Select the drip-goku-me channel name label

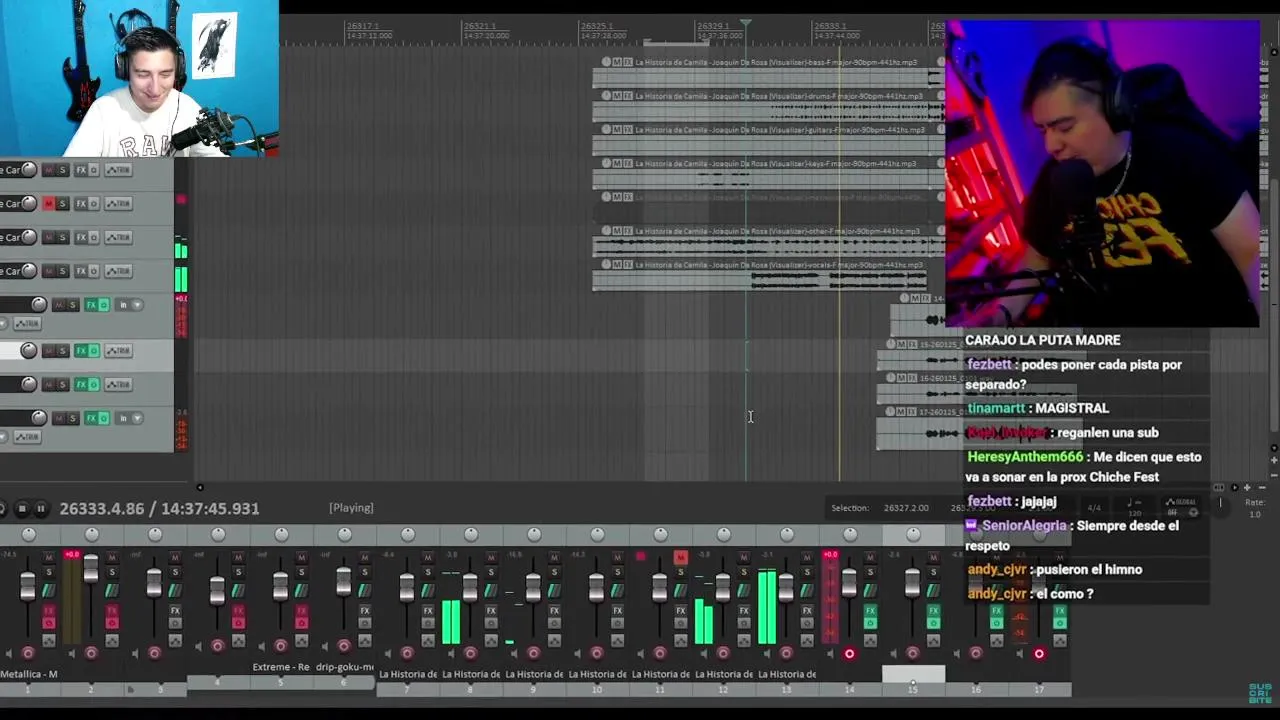(345, 667)
